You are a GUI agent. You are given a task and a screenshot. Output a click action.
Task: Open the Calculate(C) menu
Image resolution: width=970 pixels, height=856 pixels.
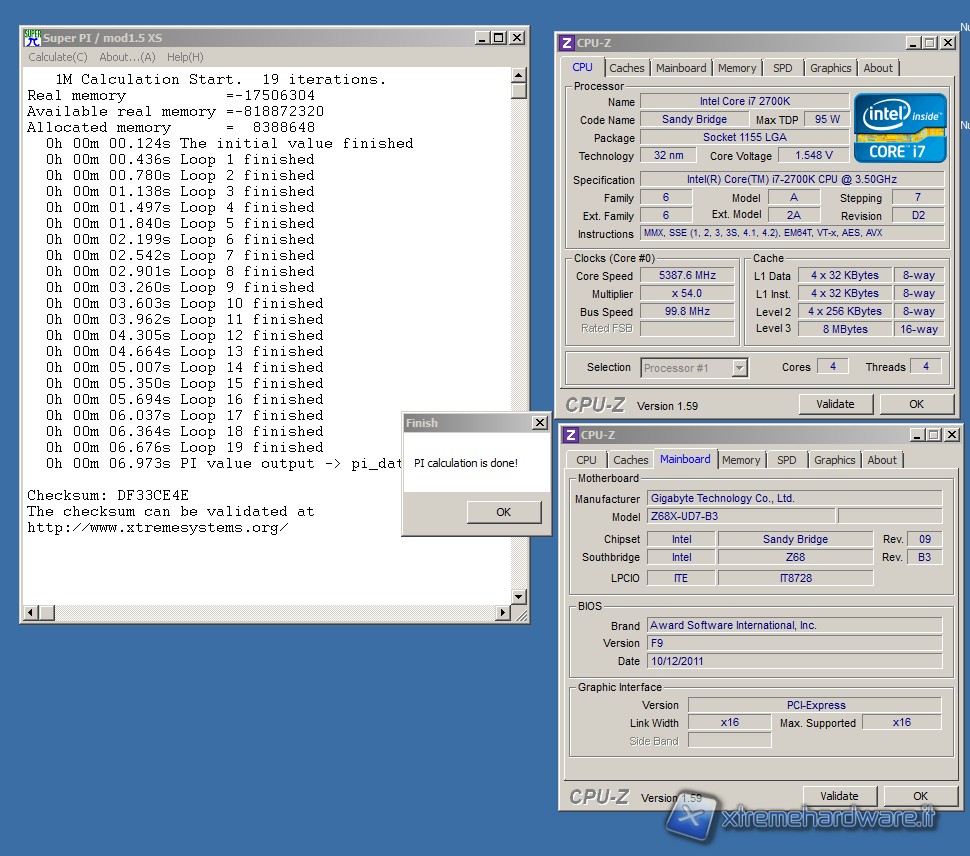point(57,57)
